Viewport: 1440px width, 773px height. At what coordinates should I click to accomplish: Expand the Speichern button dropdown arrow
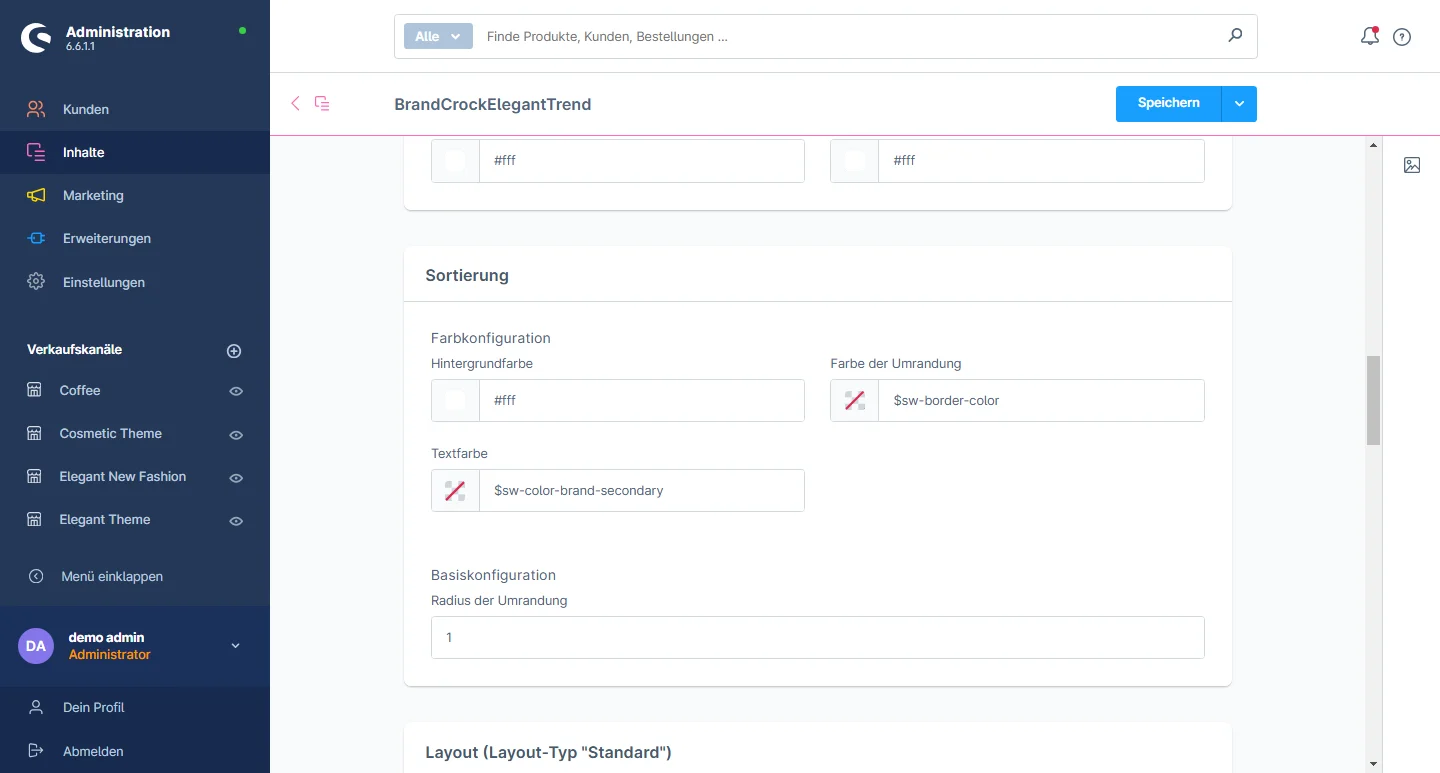point(1239,104)
